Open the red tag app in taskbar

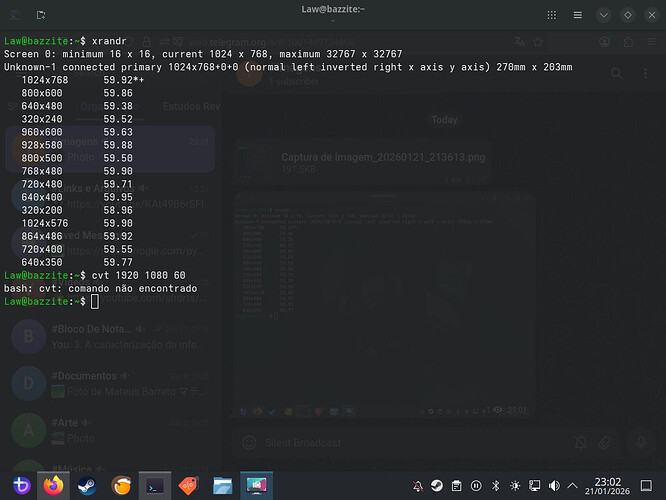click(x=188, y=485)
